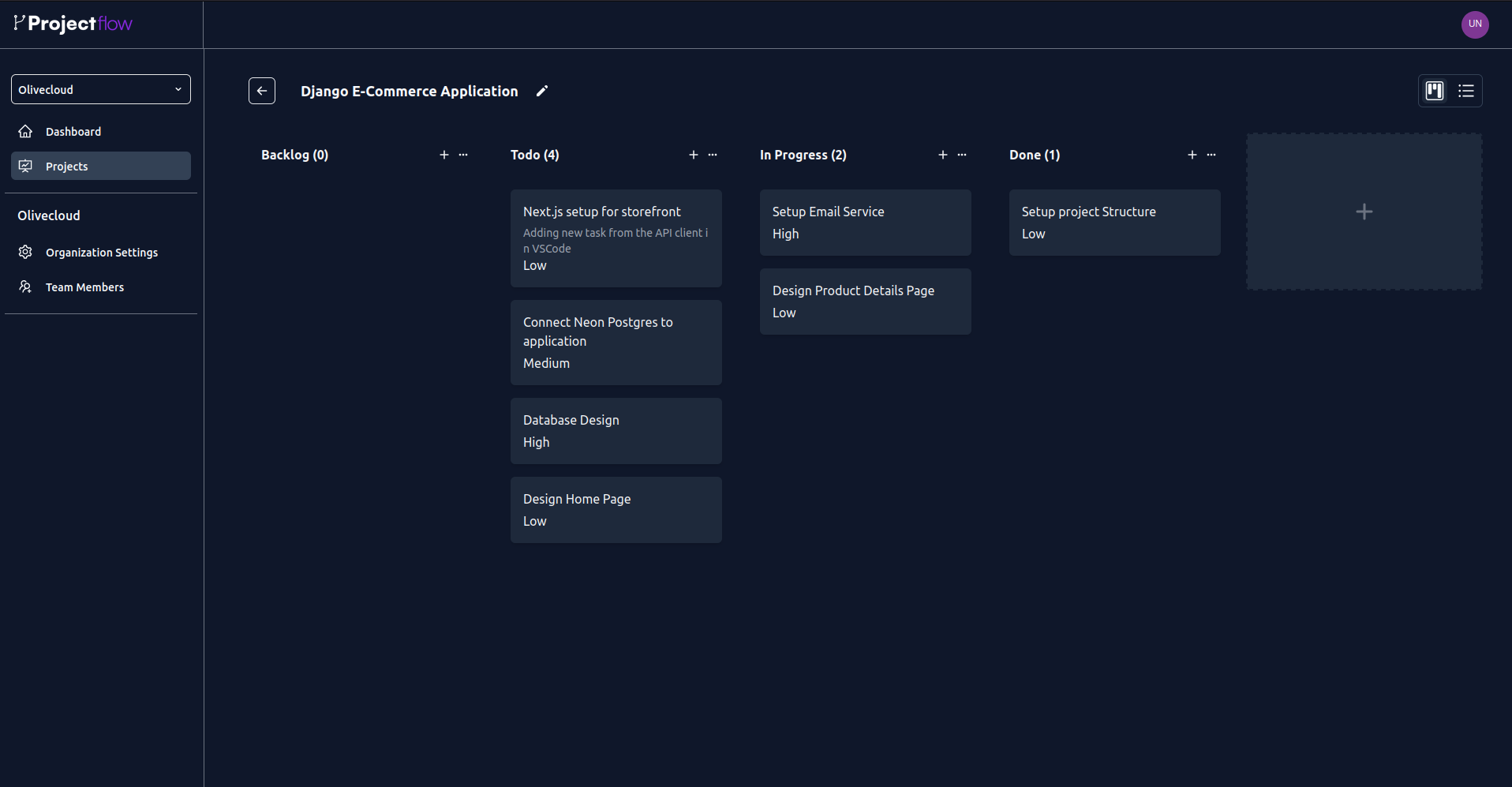
Task: Switch to kanban board view
Action: (1434, 91)
